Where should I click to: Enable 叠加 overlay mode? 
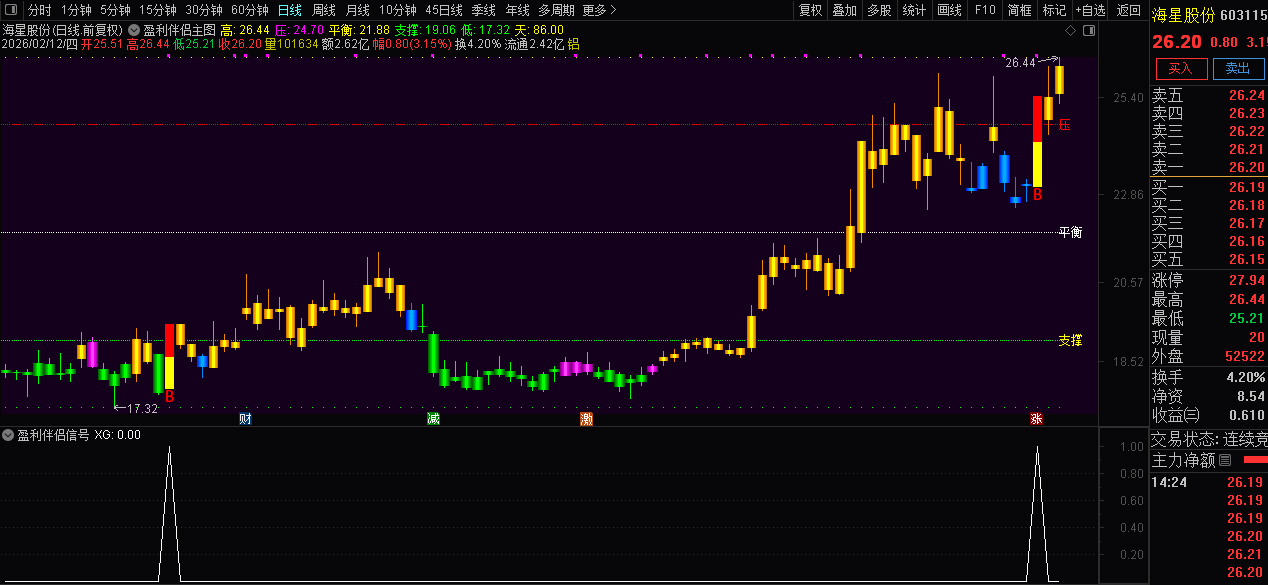pos(844,10)
